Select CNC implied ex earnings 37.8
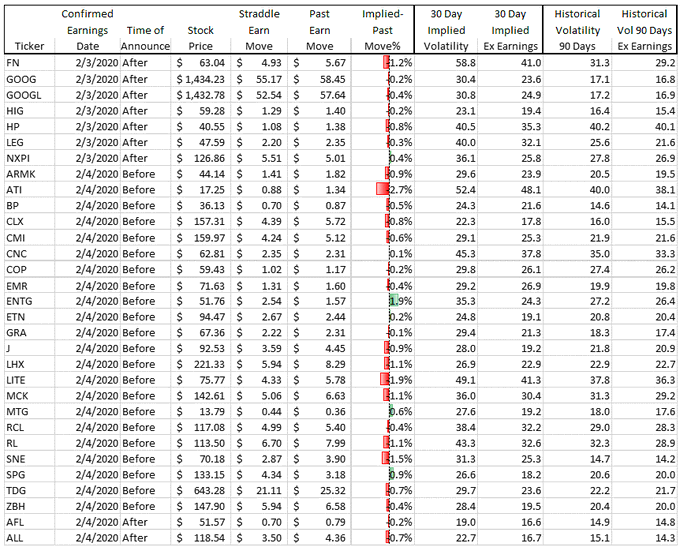 tap(510, 254)
